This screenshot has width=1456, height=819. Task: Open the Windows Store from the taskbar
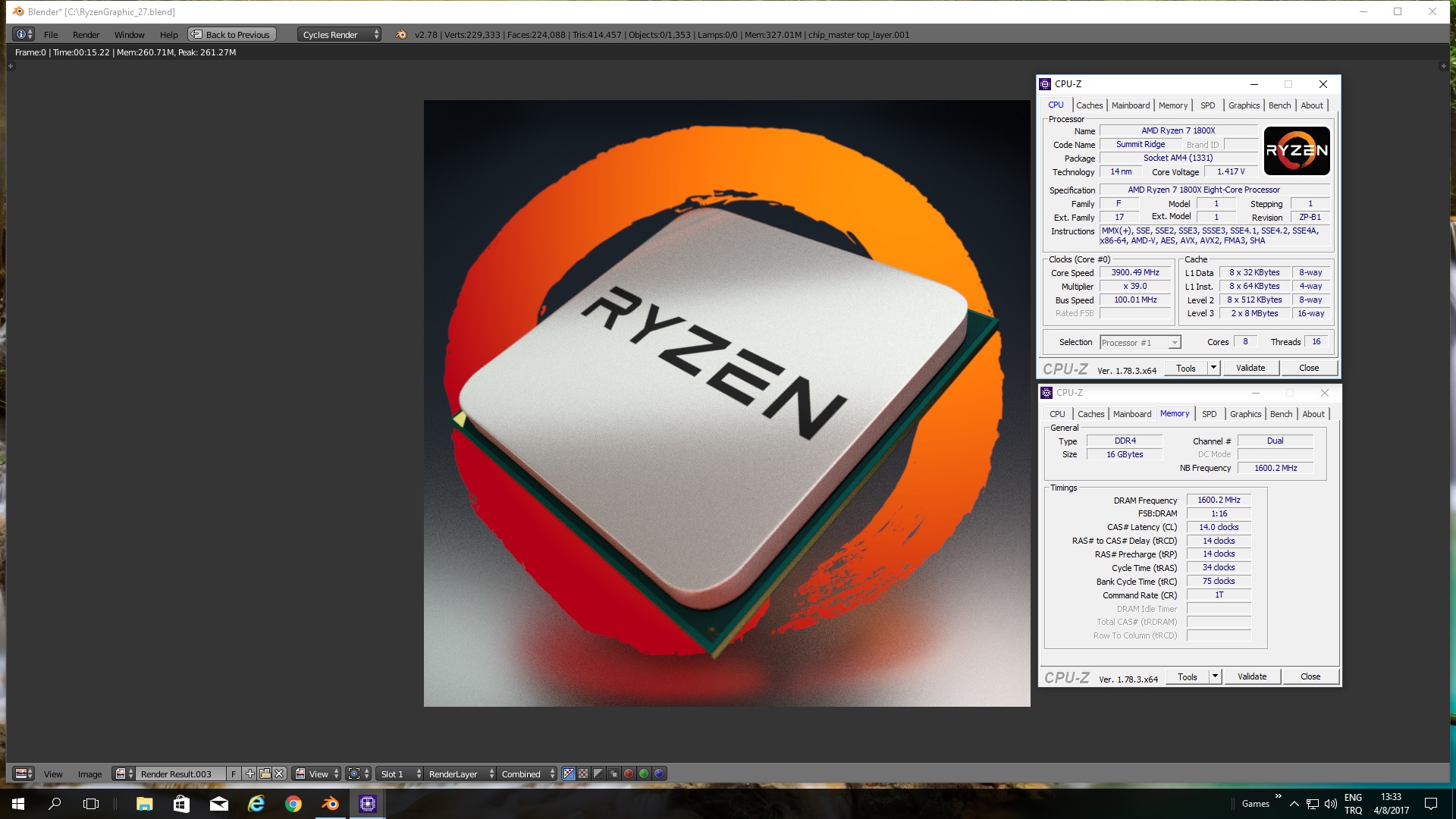click(x=181, y=804)
